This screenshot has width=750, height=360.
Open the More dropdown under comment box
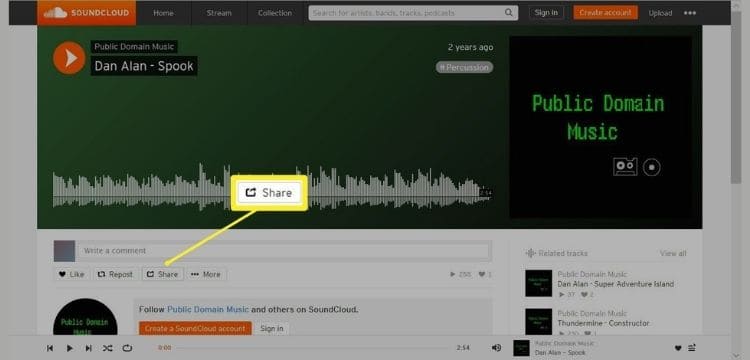206,274
